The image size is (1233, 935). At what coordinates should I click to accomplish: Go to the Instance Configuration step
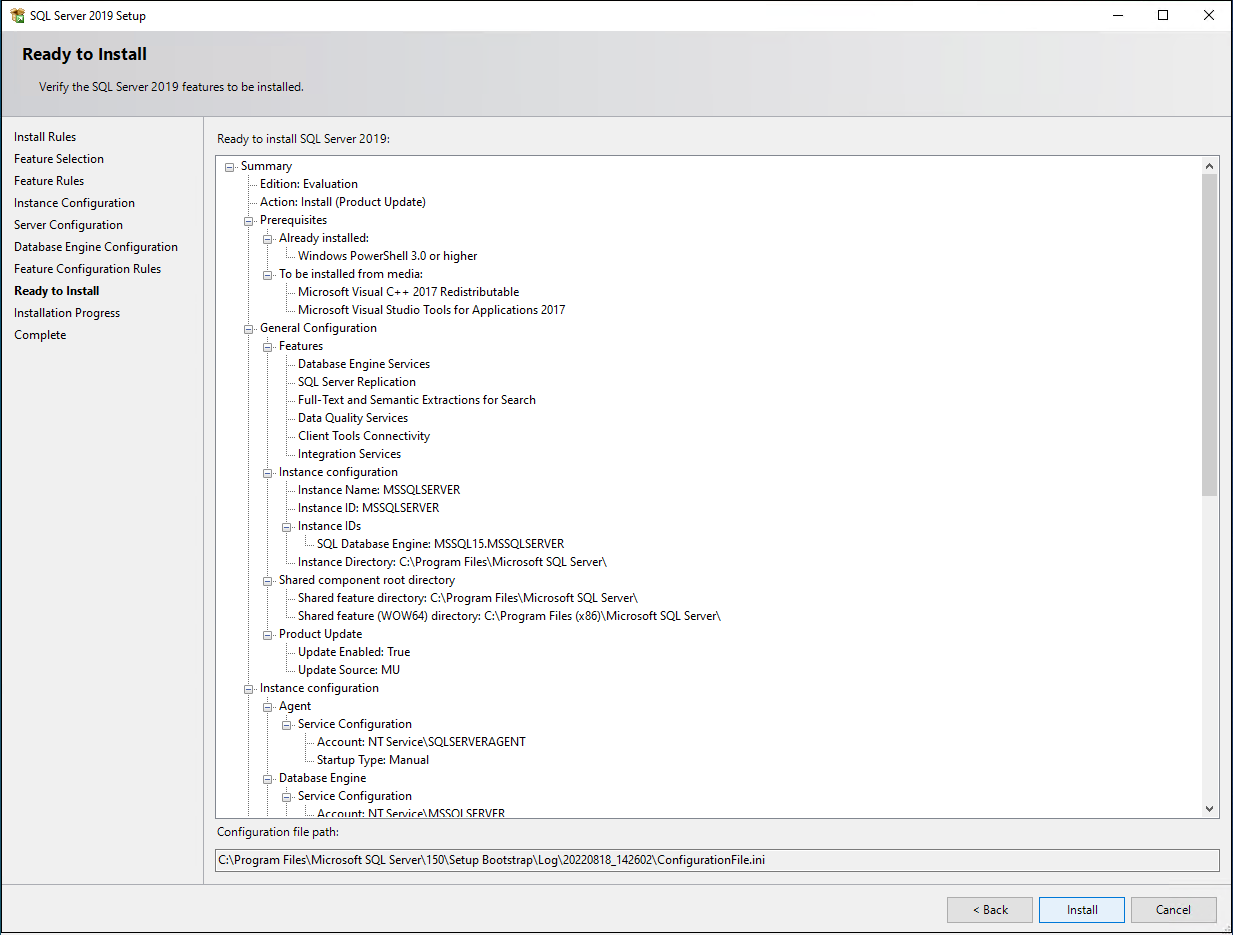[74, 203]
